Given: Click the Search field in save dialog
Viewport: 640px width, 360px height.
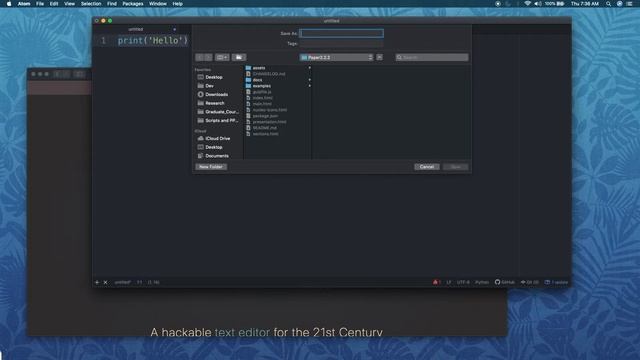Looking at the screenshot, I should (x=432, y=58).
